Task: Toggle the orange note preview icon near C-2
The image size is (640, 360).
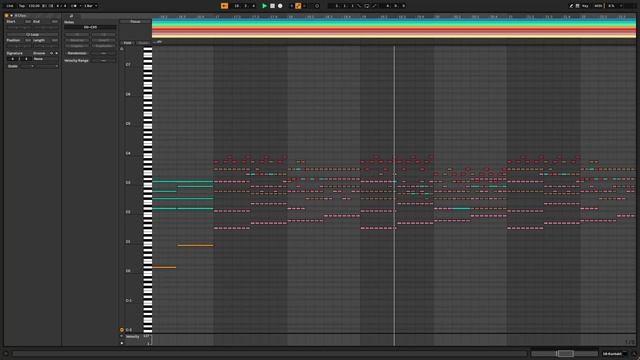Action: click(122, 330)
